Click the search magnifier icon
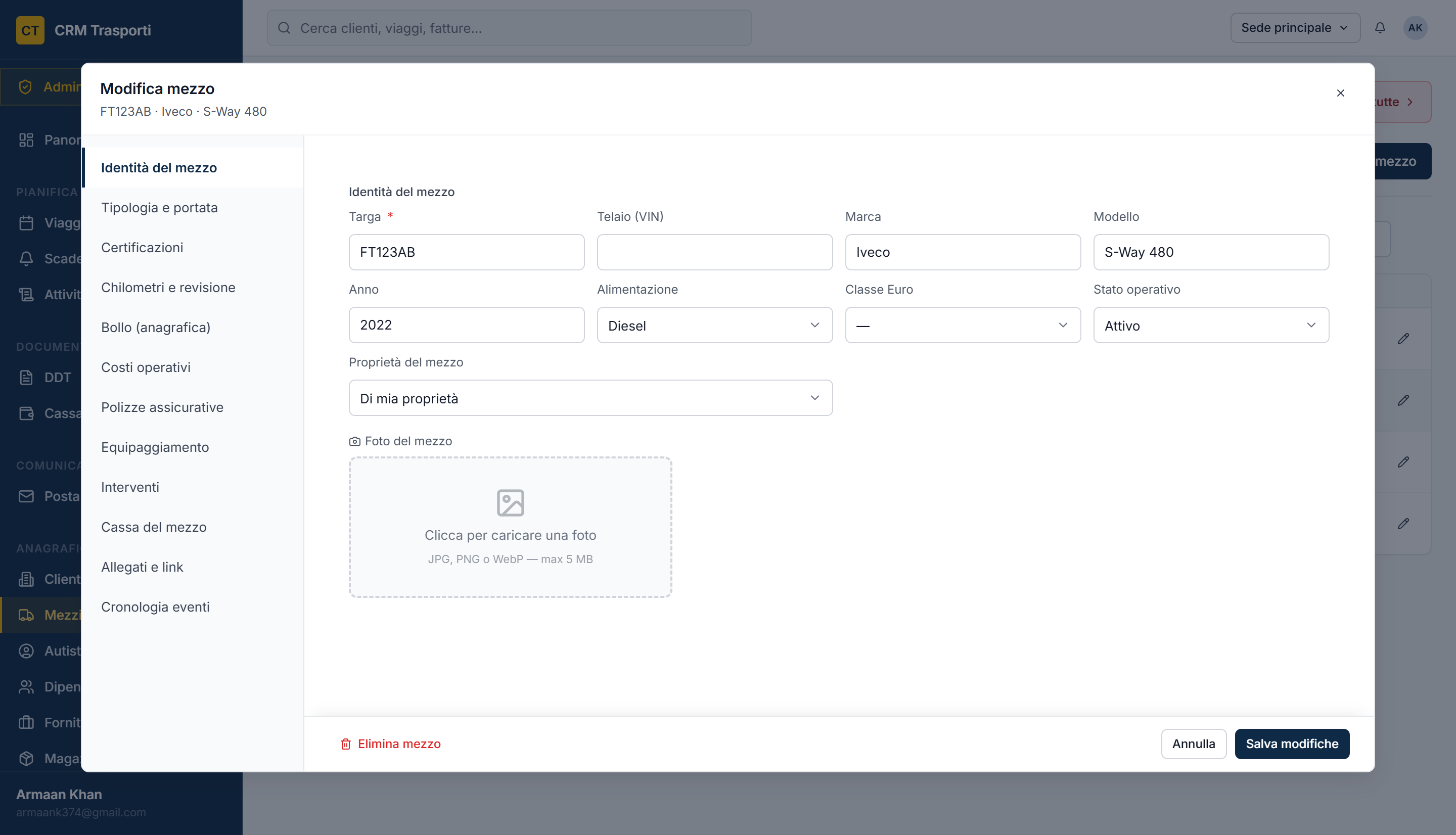Viewport: 1456px width, 835px height. pos(284,27)
